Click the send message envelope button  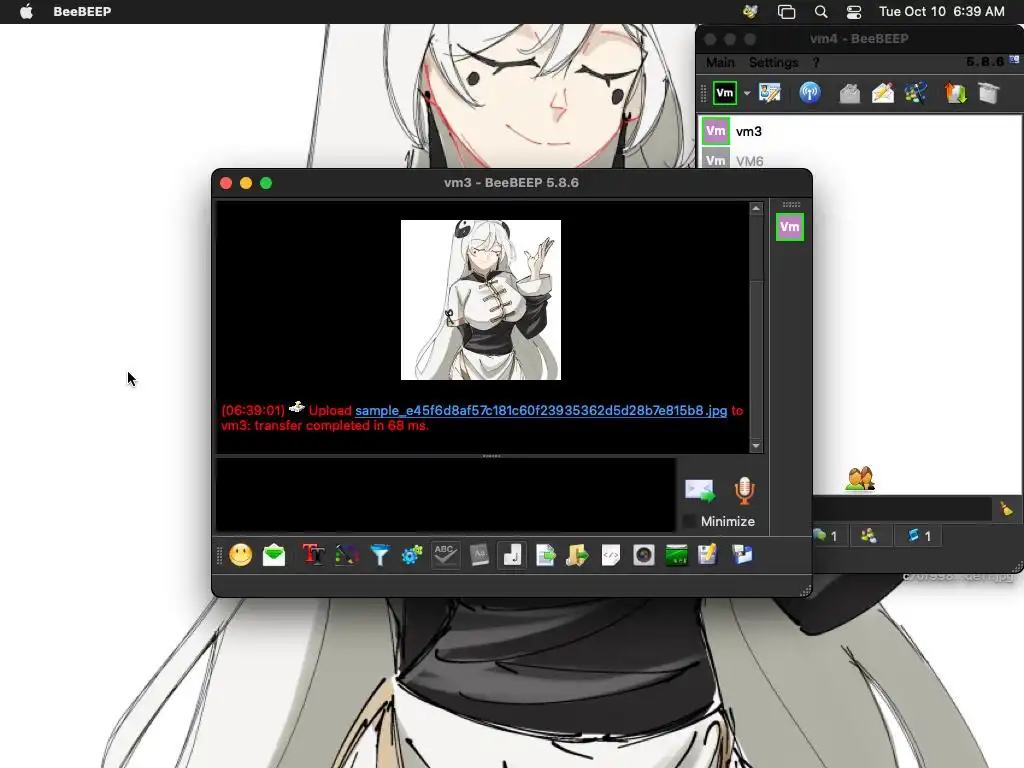pos(700,491)
